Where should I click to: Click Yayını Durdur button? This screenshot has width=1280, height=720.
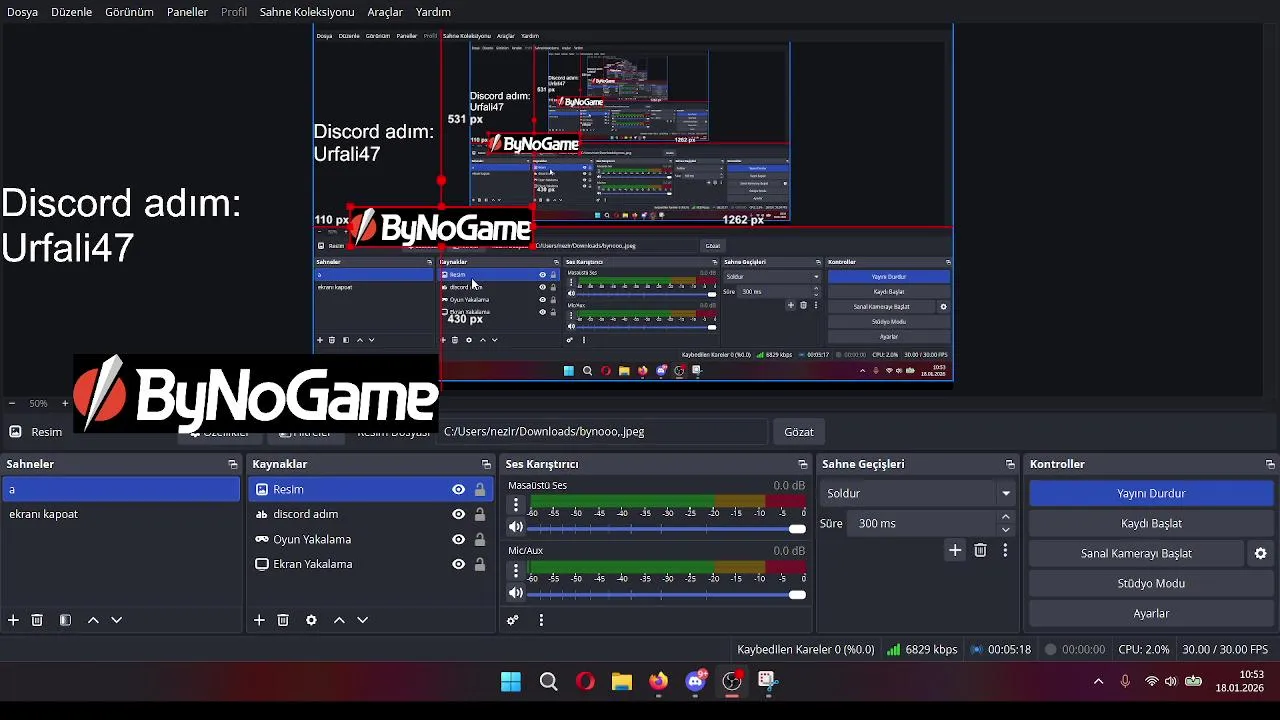pos(1151,493)
